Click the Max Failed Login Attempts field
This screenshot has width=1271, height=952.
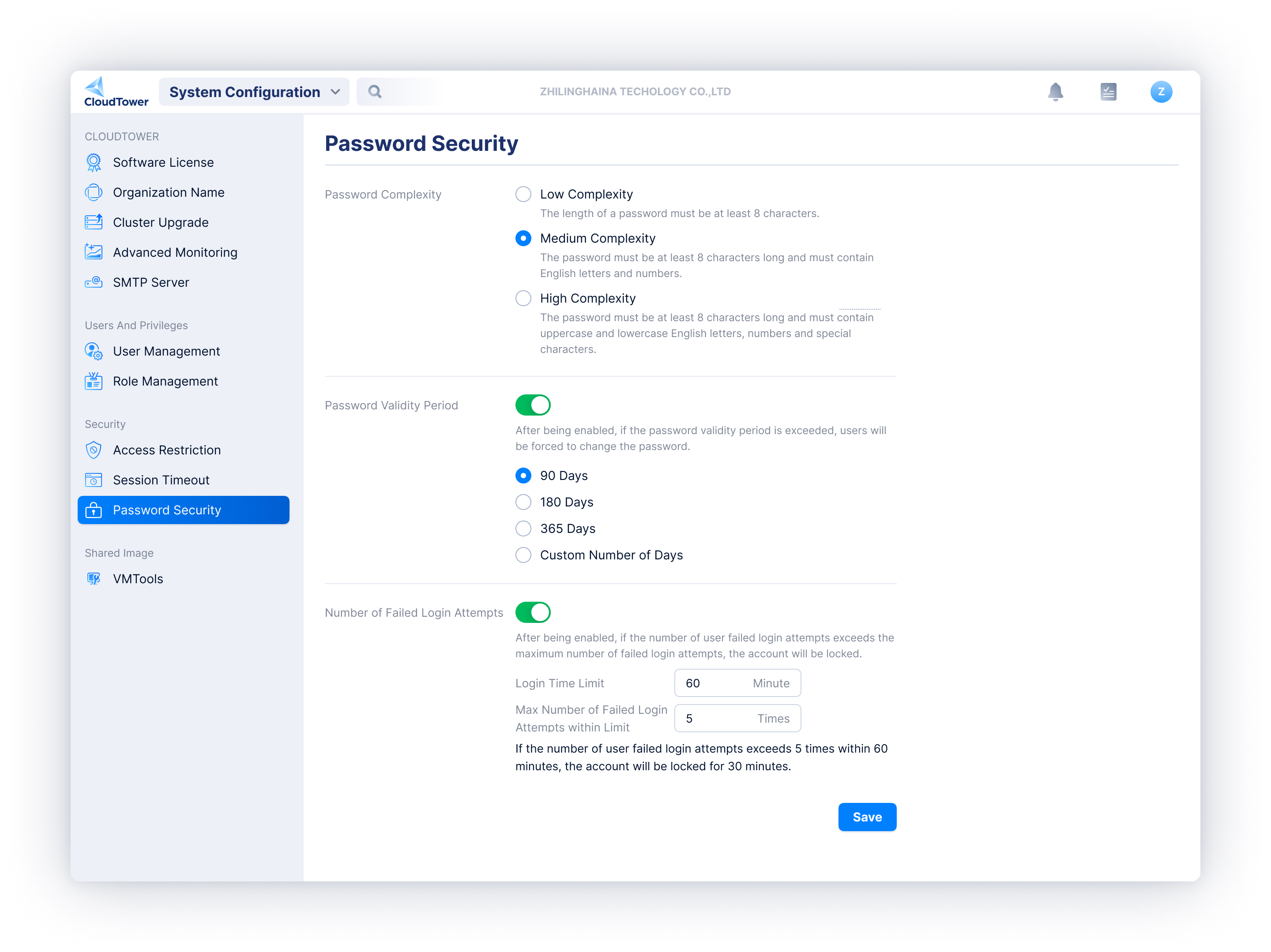[x=737, y=718]
